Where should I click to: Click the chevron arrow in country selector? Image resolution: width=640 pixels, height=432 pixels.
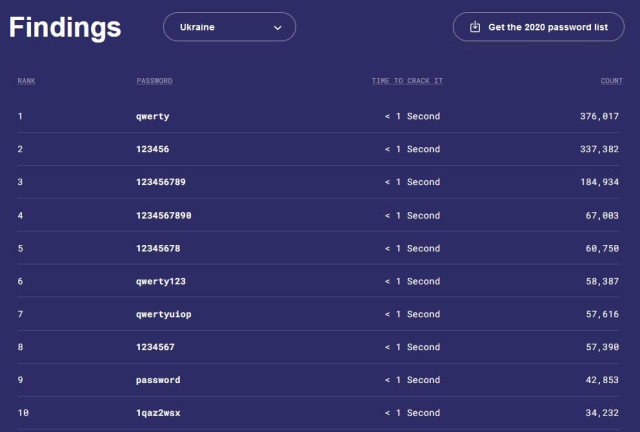click(277, 28)
